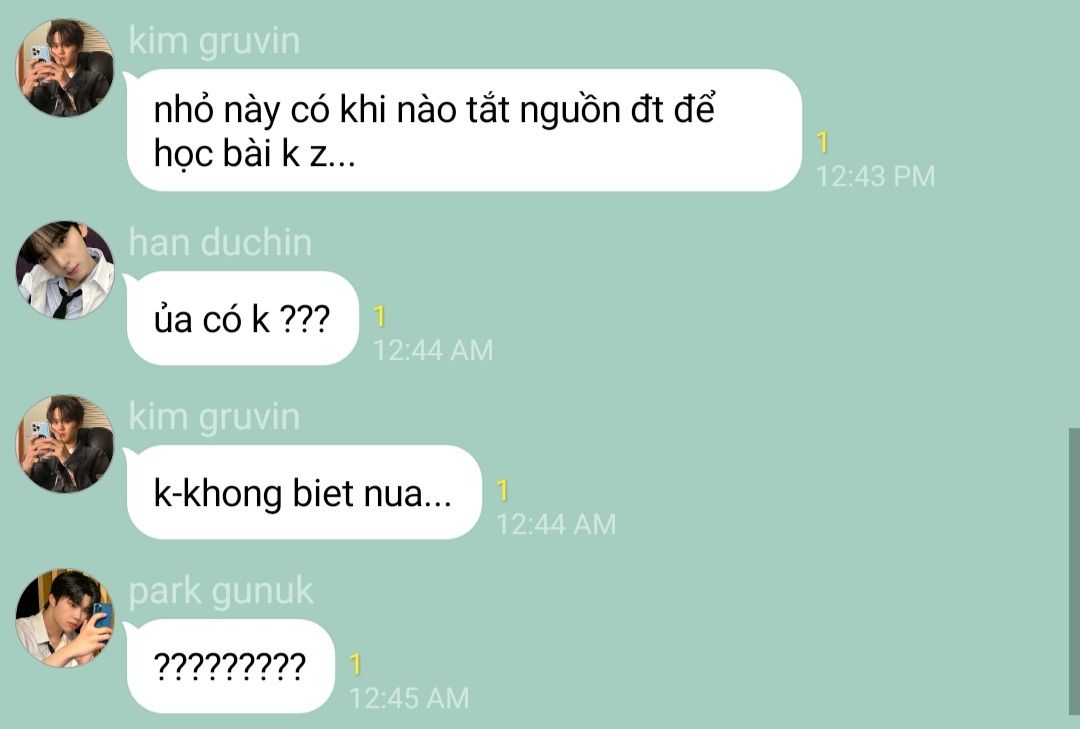This screenshot has height=729, width=1080.
Task: Select the 'ủa có k ???' message bubble
Action: (242, 318)
